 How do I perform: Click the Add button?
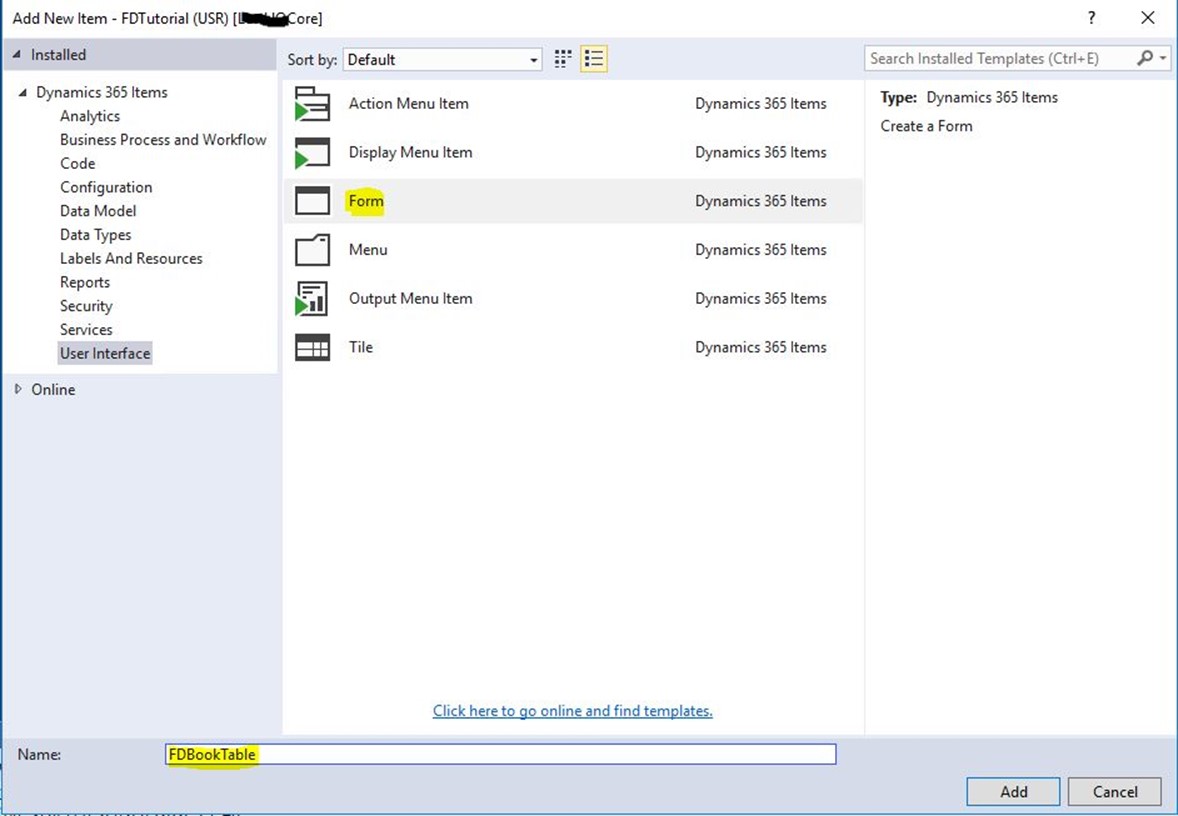1013,791
